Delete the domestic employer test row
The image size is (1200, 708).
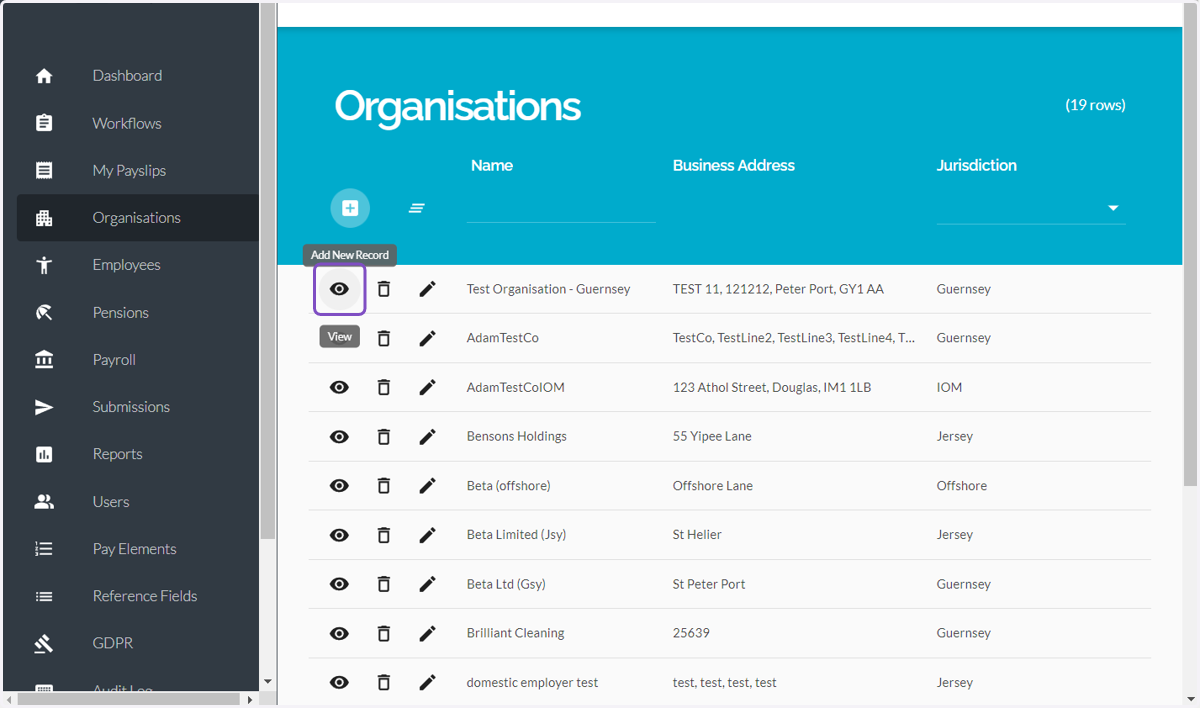tap(384, 682)
